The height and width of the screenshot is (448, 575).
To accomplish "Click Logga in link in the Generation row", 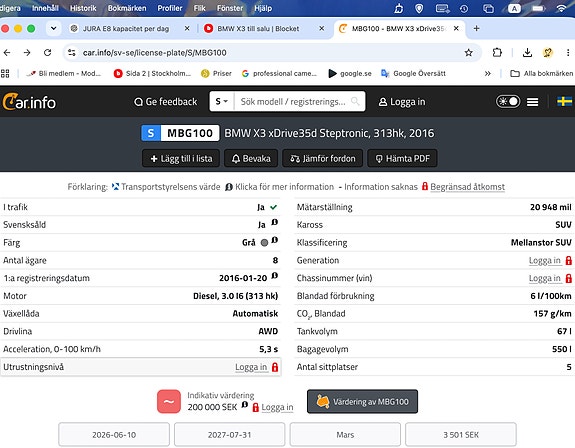I will (545, 261).
